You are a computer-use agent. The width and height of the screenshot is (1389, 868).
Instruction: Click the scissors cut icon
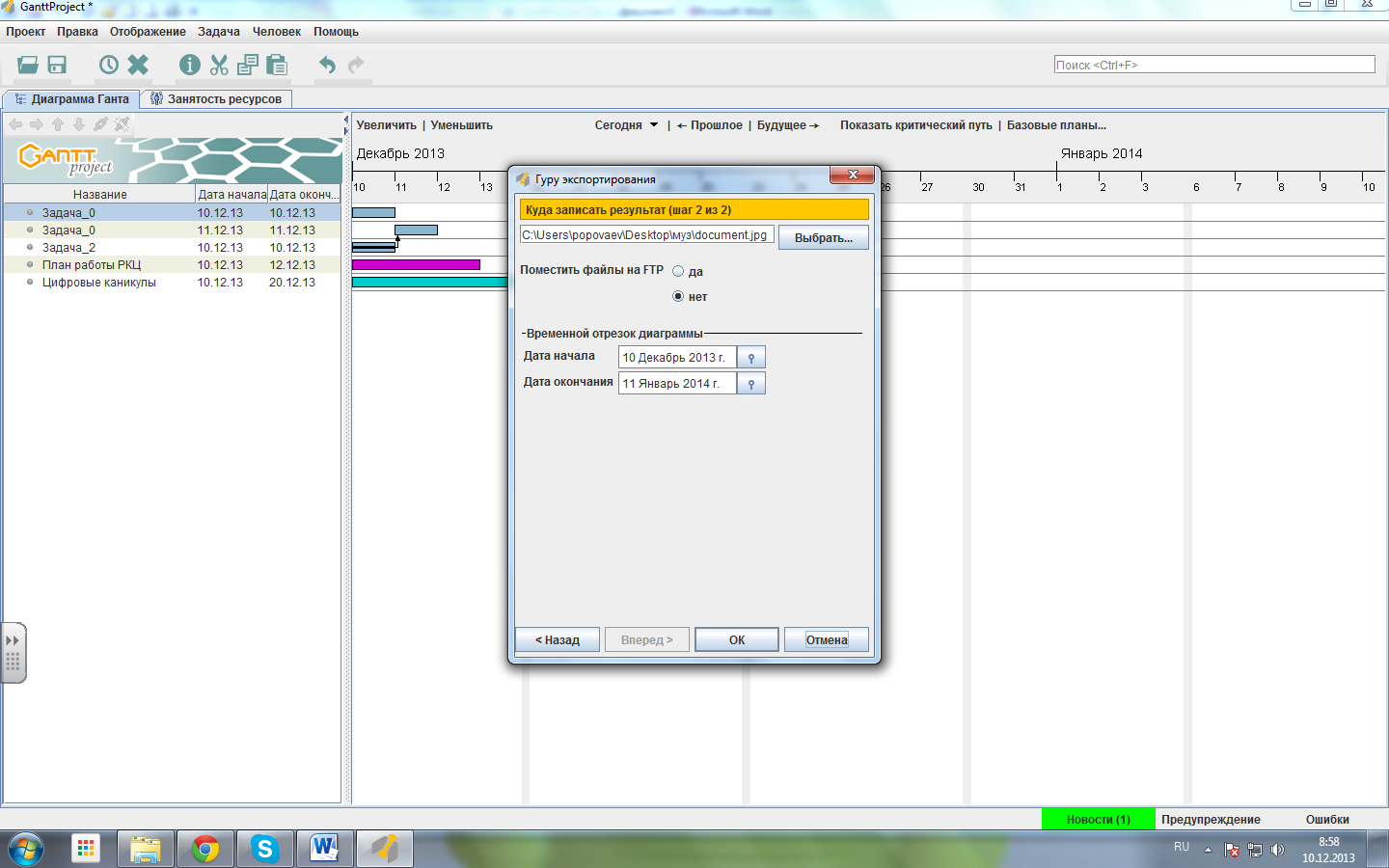pyautogui.click(x=219, y=65)
